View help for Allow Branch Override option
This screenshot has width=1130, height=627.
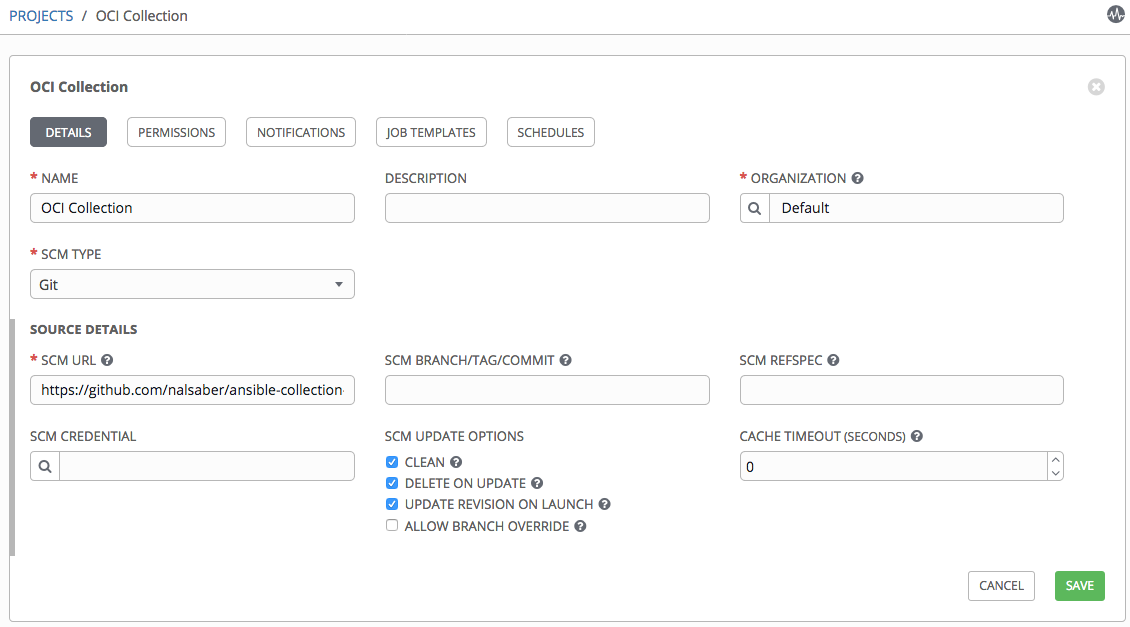[x=580, y=525]
